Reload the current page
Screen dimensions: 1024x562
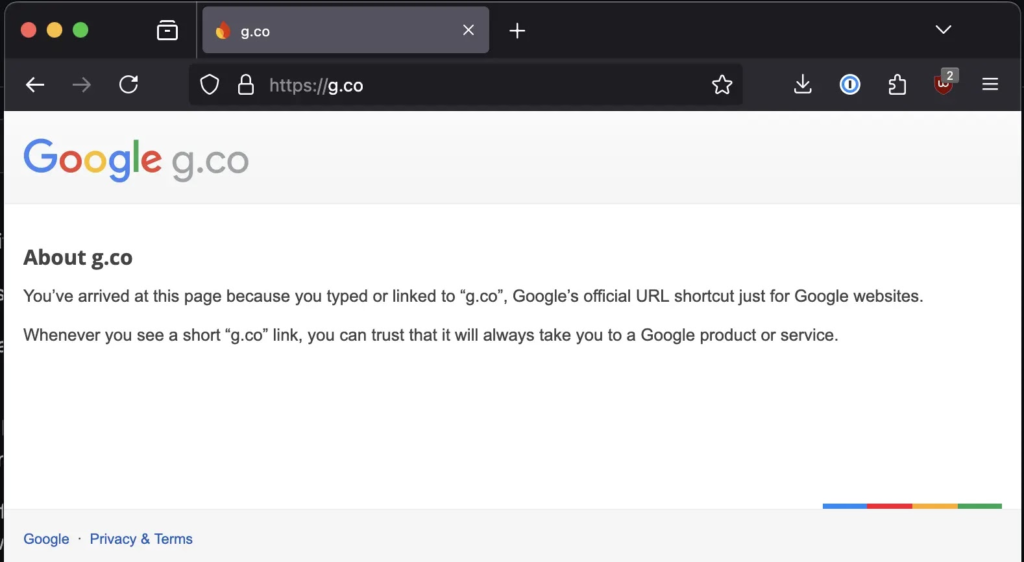pos(128,85)
